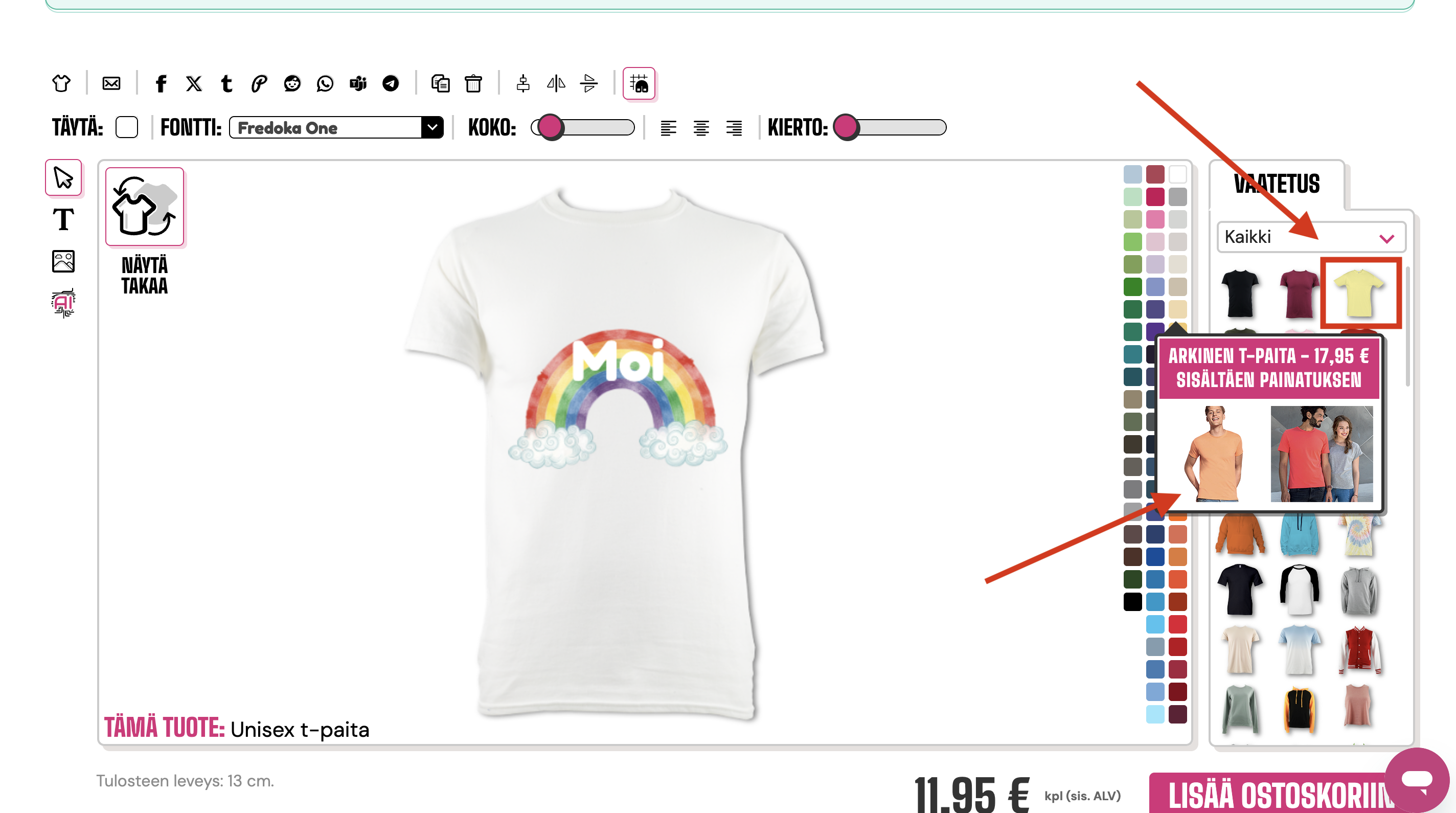Open the Fredoka One font dropdown
This screenshot has height=813, width=1456.
point(336,127)
